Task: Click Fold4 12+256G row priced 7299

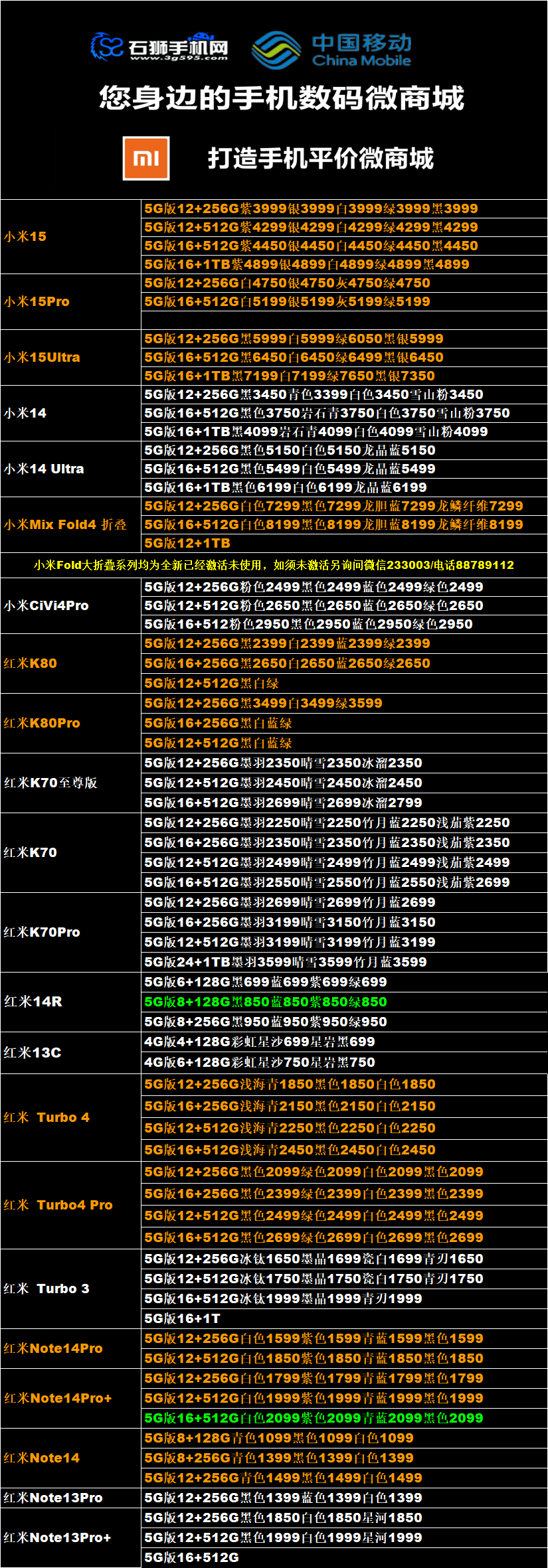Action: click(344, 506)
